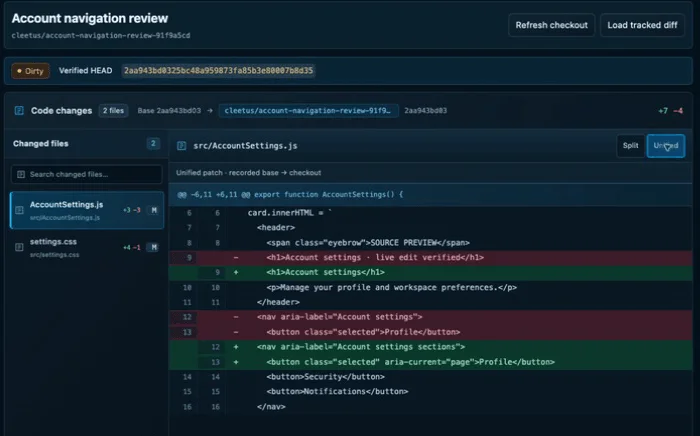
Task: Click the 2 files badge
Action: (x=113, y=111)
